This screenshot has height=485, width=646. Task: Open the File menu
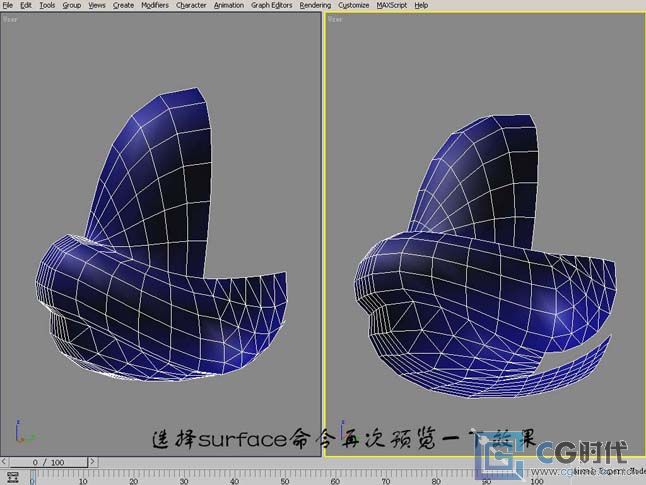(8, 5)
